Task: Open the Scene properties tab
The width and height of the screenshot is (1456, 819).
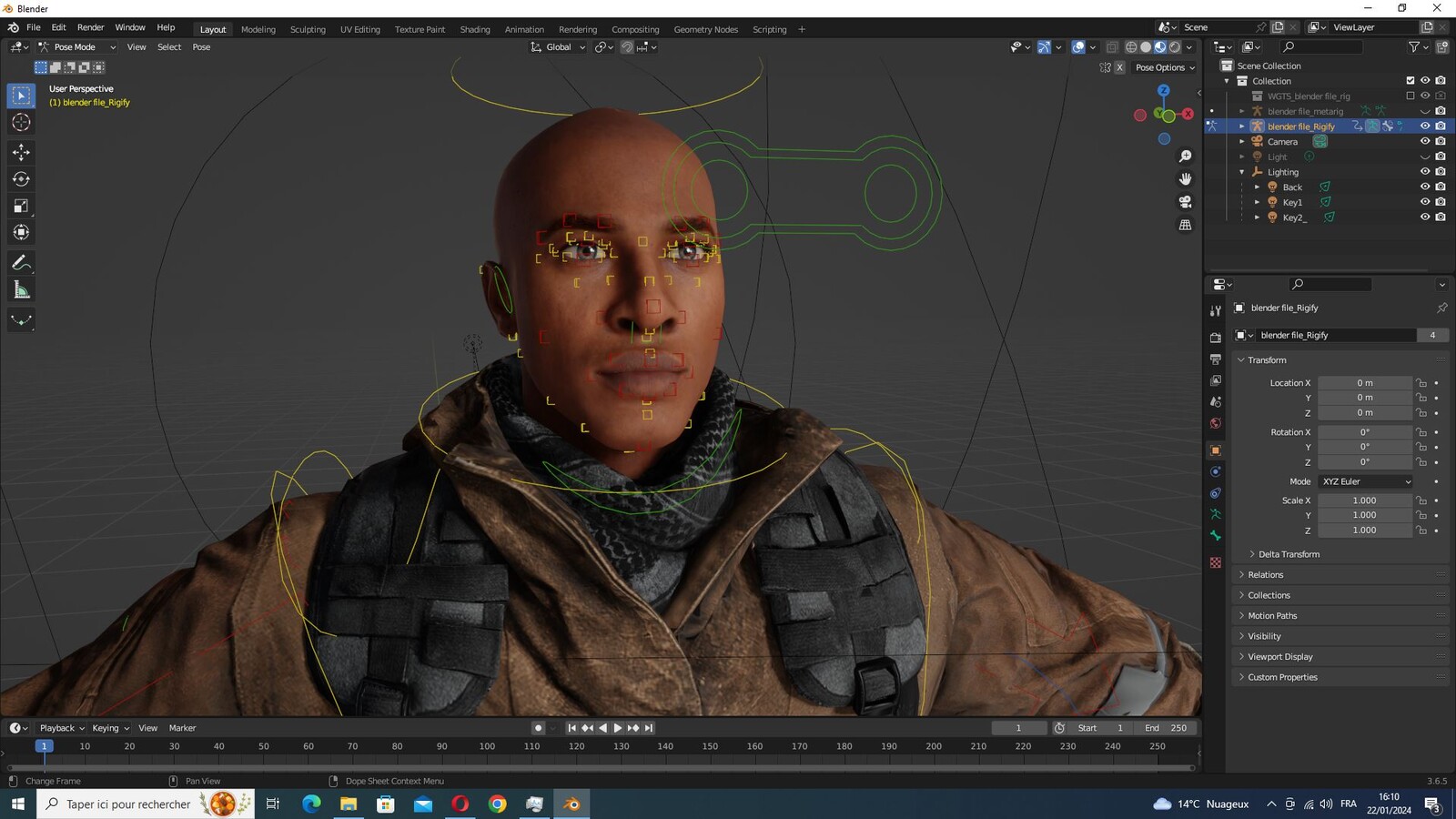Action: click(x=1216, y=401)
